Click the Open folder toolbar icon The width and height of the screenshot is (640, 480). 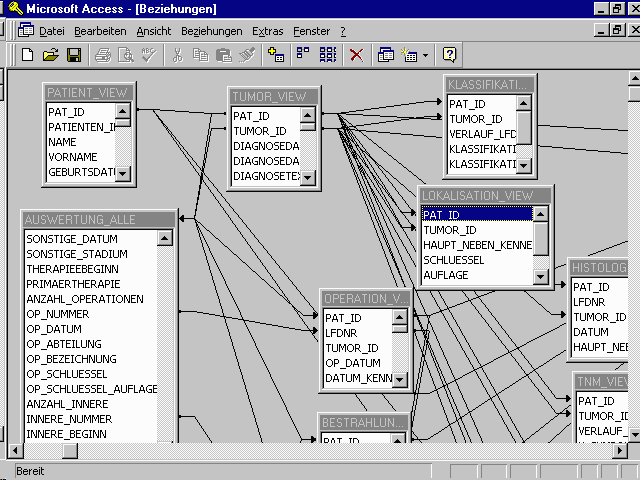pyautogui.click(x=50, y=55)
